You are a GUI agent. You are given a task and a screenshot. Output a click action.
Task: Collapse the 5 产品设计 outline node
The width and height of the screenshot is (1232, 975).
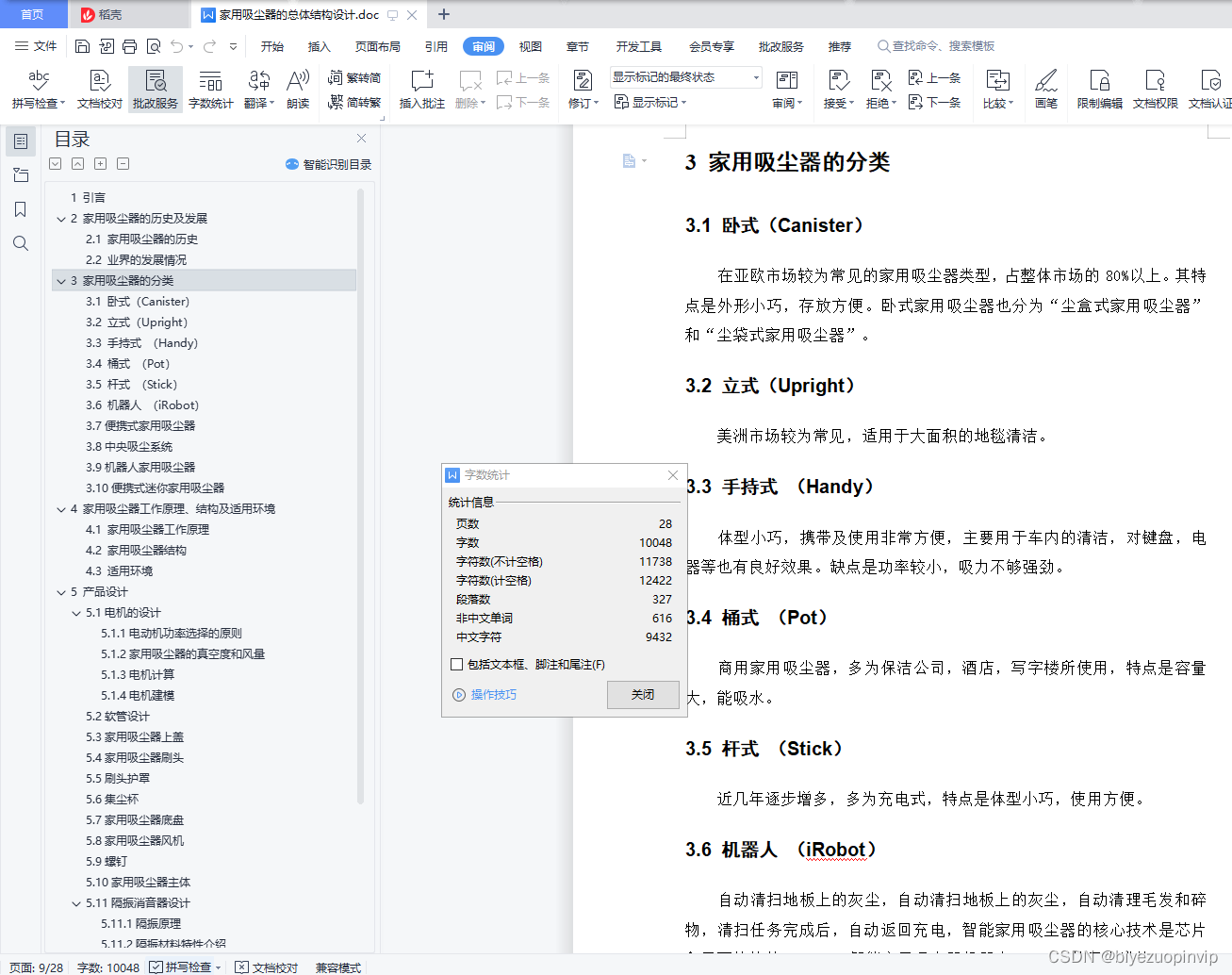click(61, 592)
